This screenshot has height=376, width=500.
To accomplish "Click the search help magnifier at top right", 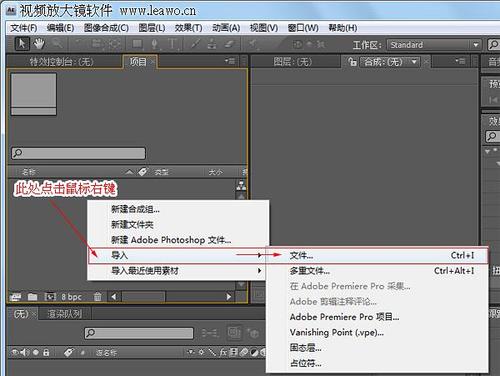I will click(493, 44).
